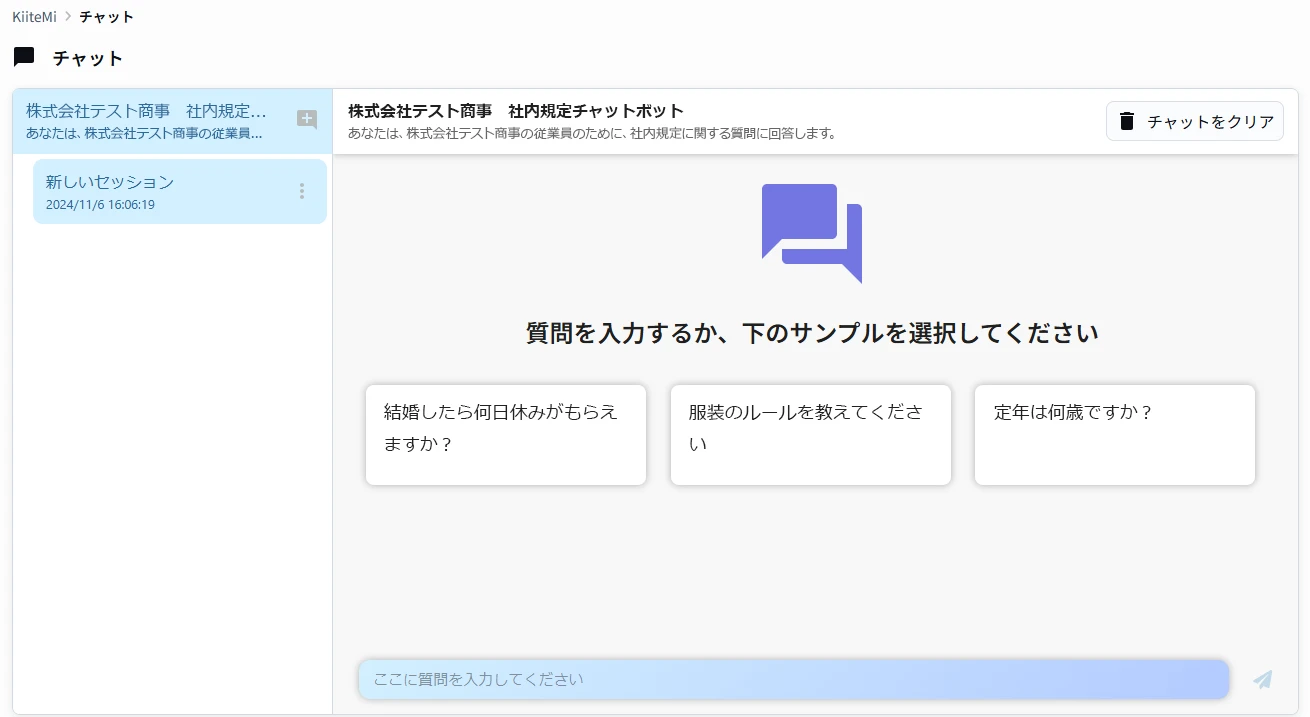The height and width of the screenshot is (717, 1310).
Task: Select 株式会社テスト商事 社内規定 chatbot in sidebar
Action: (172, 121)
